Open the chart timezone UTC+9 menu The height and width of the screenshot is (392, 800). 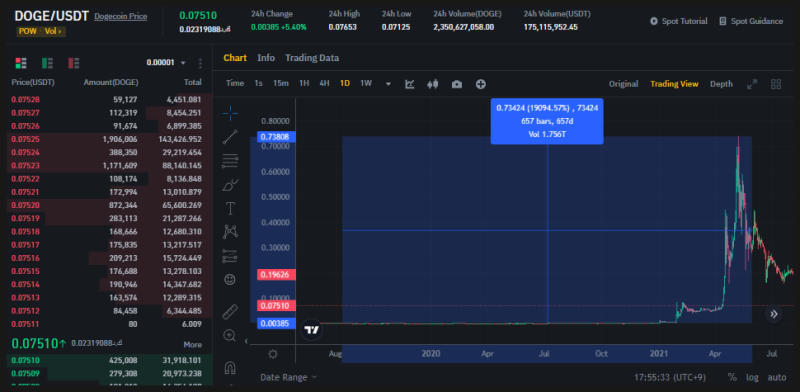(671, 377)
